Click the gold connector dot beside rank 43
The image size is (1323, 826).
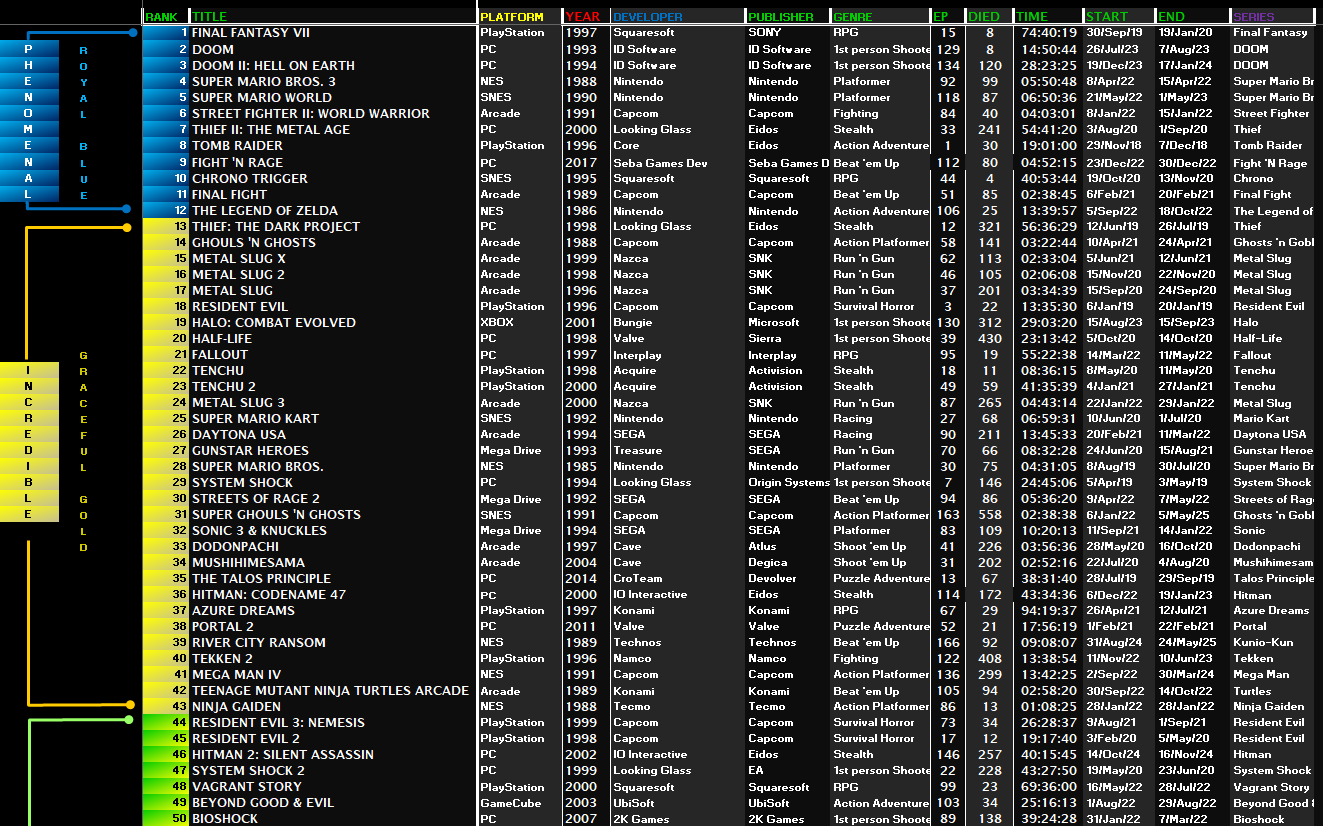(132, 706)
